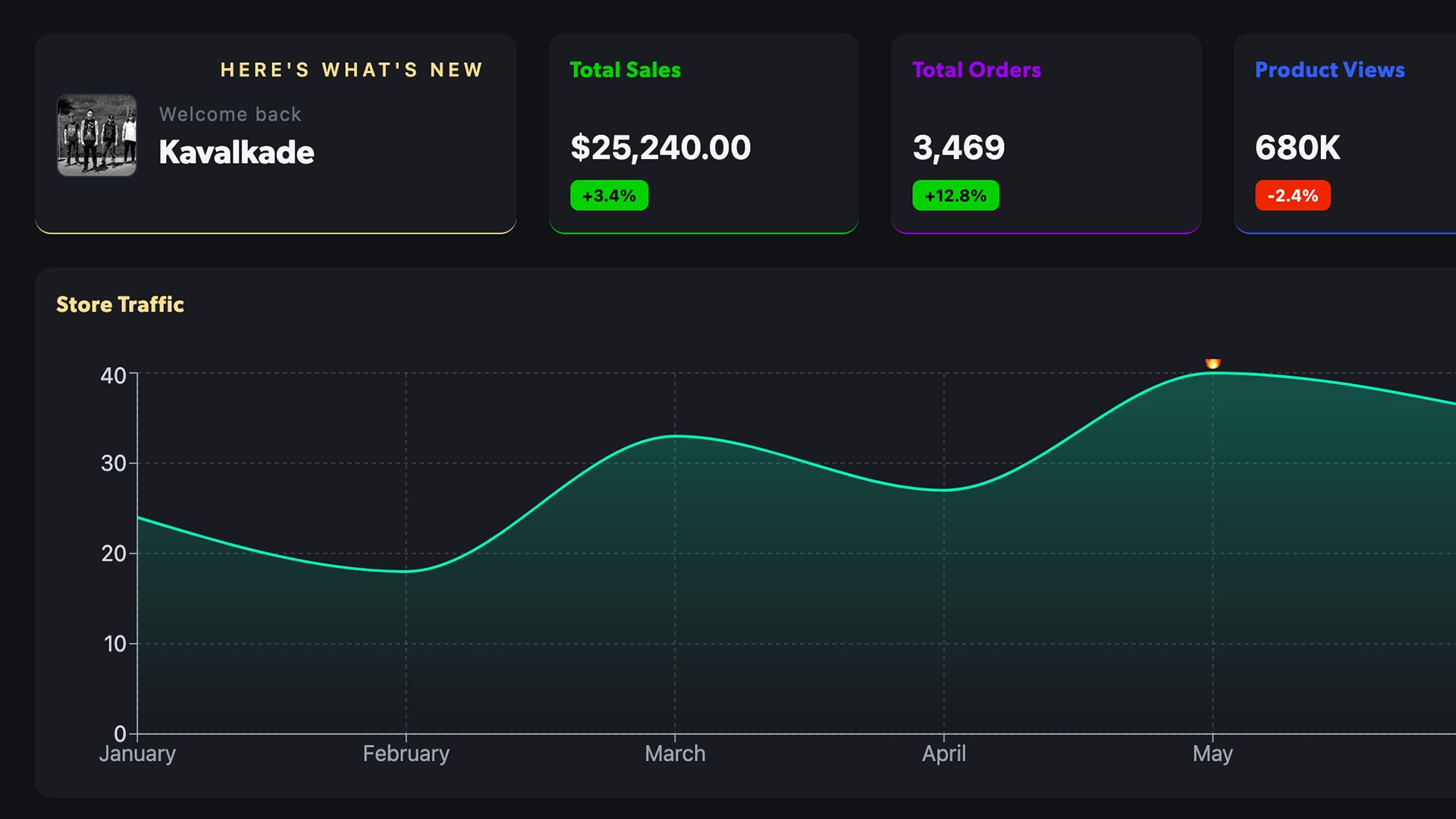Click the -2.4% views change badge
This screenshot has height=819, width=1456.
tap(1292, 196)
